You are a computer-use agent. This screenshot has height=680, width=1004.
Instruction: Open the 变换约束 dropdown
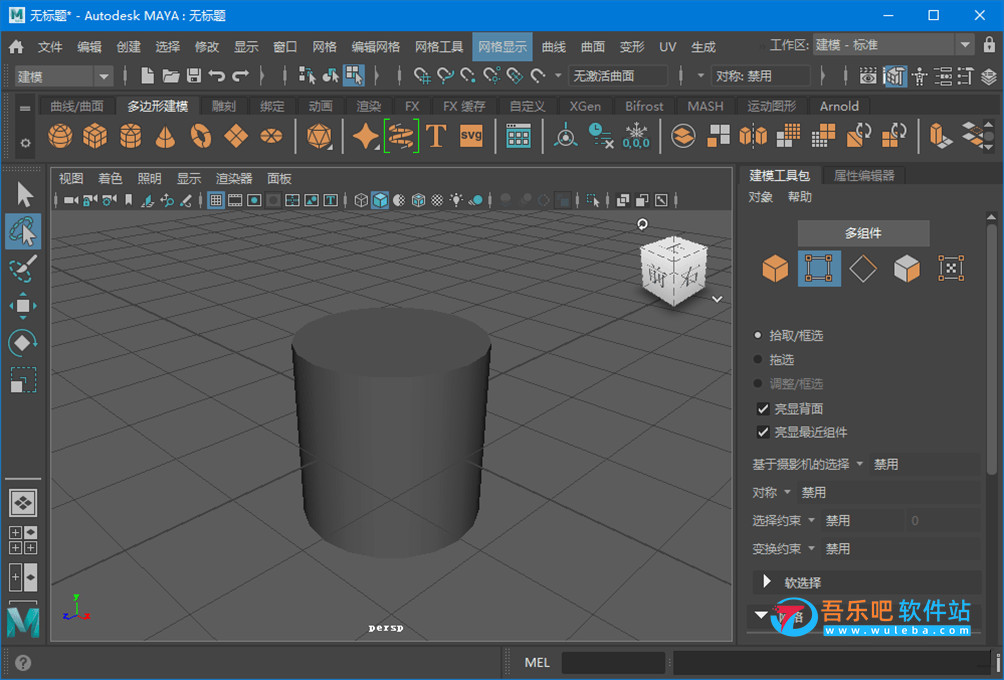[x=811, y=549]
